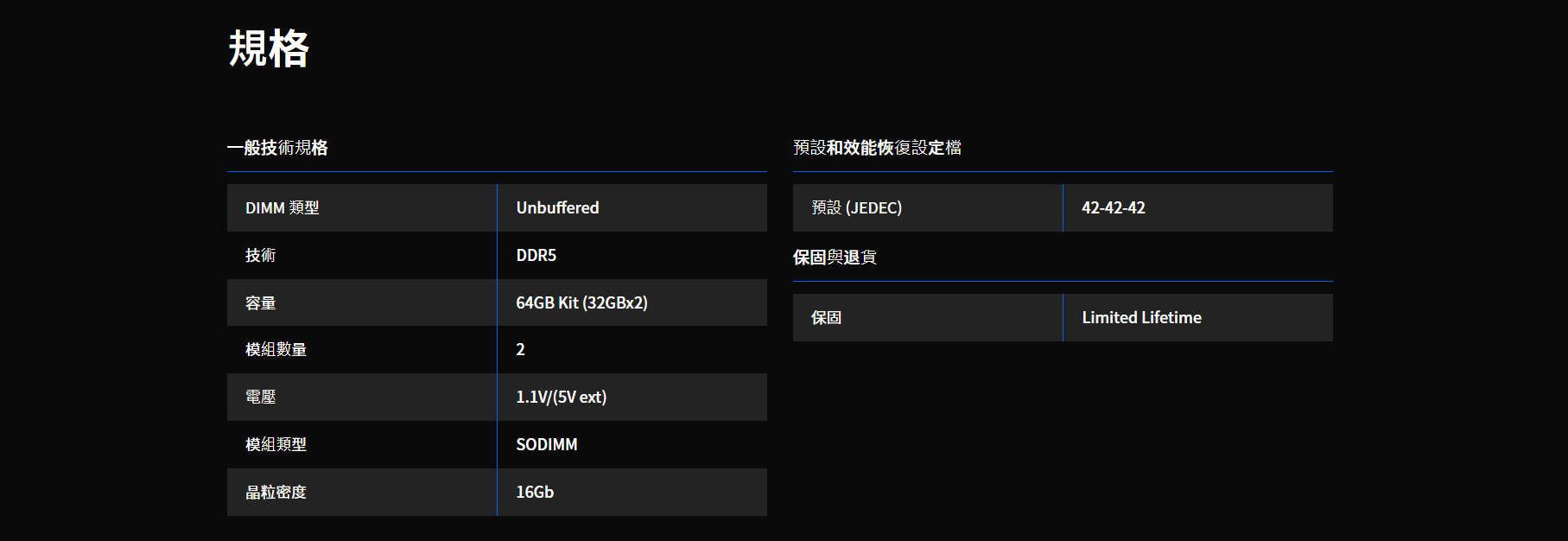Click the Limited Lifetime warranty value
1568x541 pixels.
click(1141, 317)
